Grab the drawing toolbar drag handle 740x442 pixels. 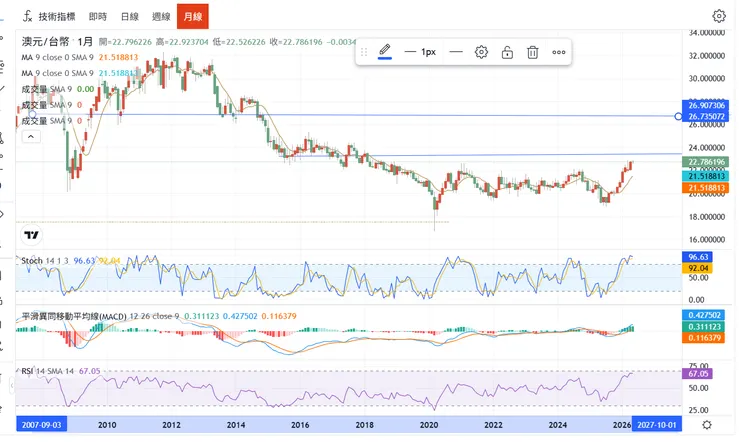(x=364, y=52)
